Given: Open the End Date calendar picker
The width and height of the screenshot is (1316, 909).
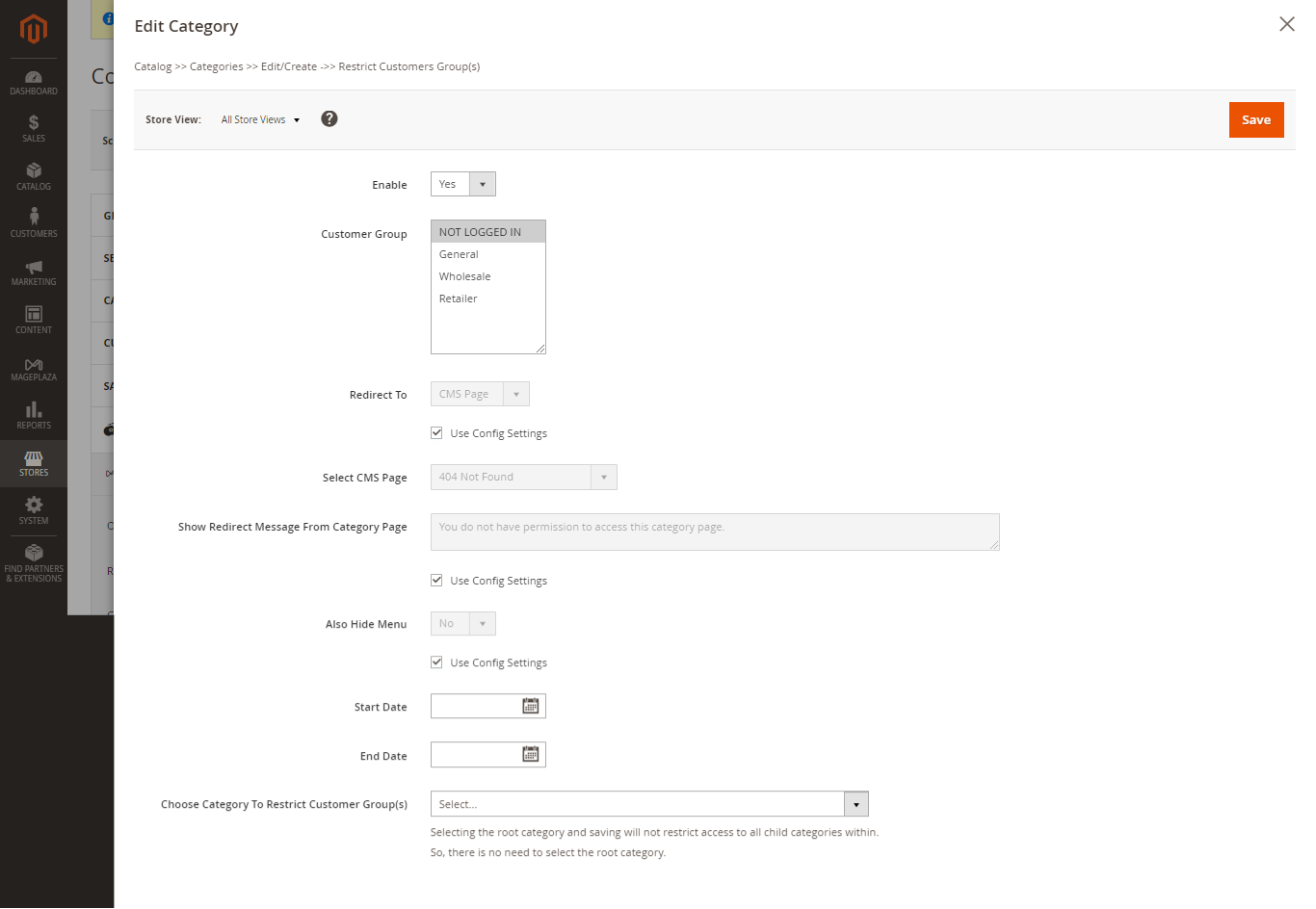Looking at the screenshot, I should point(530,755).
